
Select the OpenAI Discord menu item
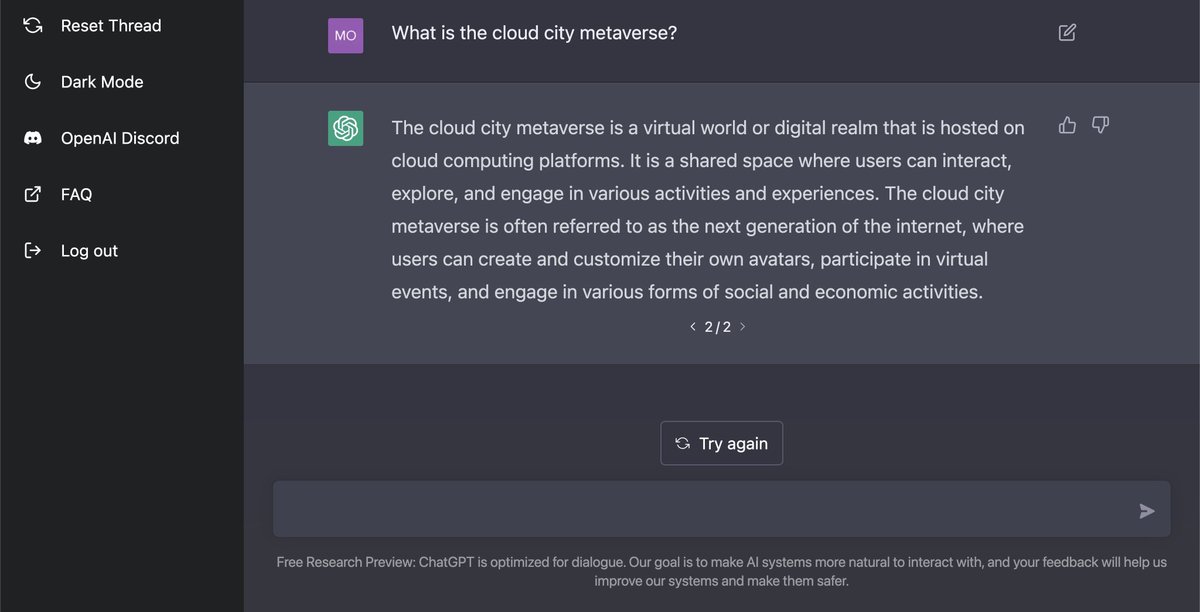click(122, 137)
